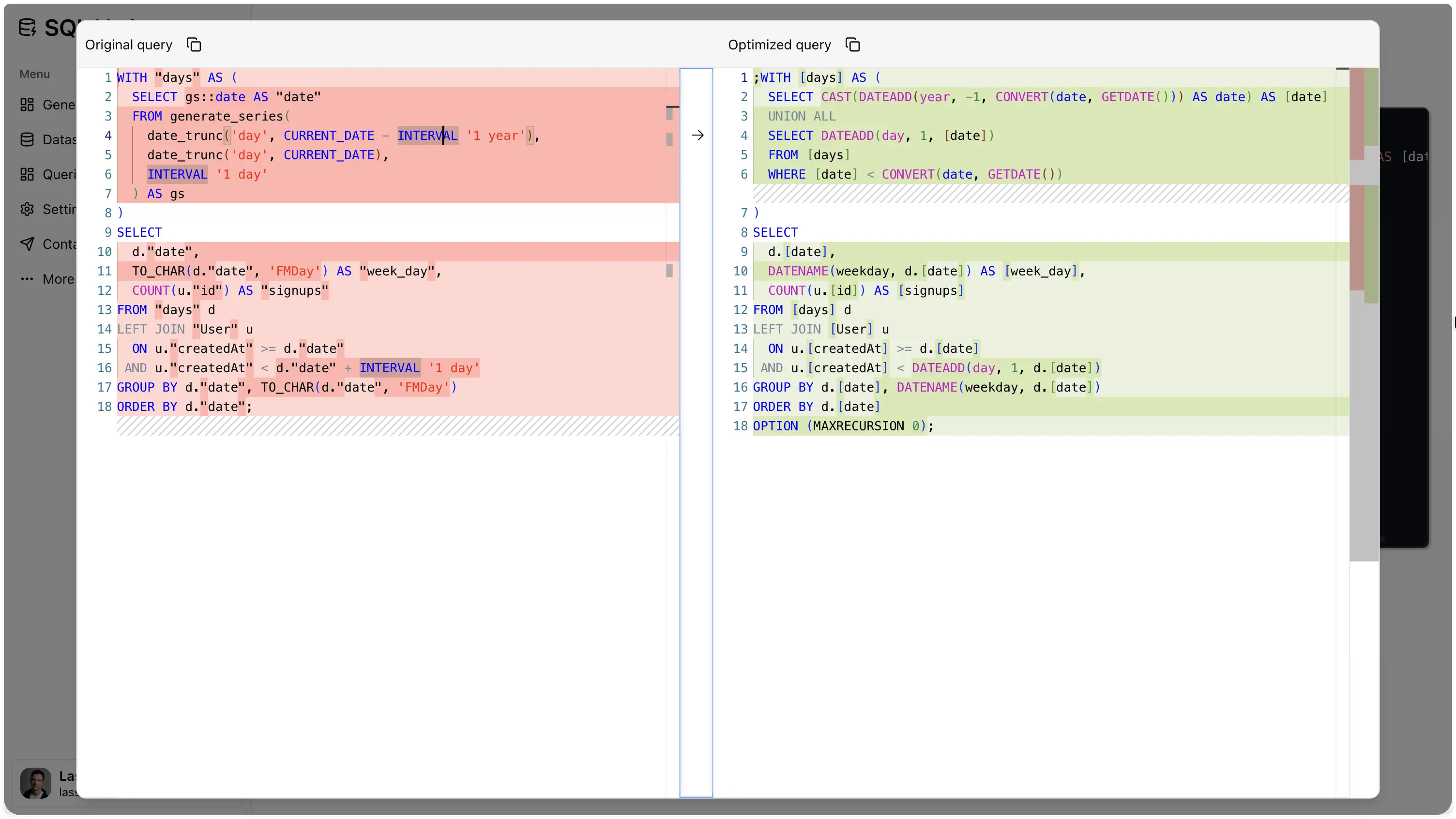Screen dimensions: 1456x819
Task: Click line number 9 in the original query
Action: click(x=108, y=232)
